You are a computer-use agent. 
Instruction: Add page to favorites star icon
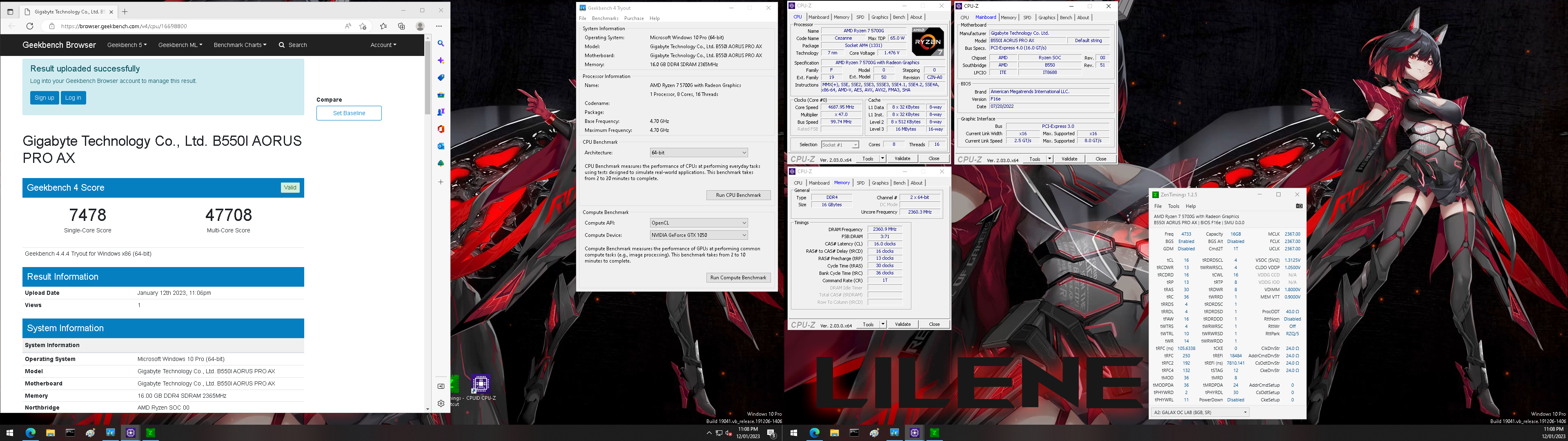point(363,26)
